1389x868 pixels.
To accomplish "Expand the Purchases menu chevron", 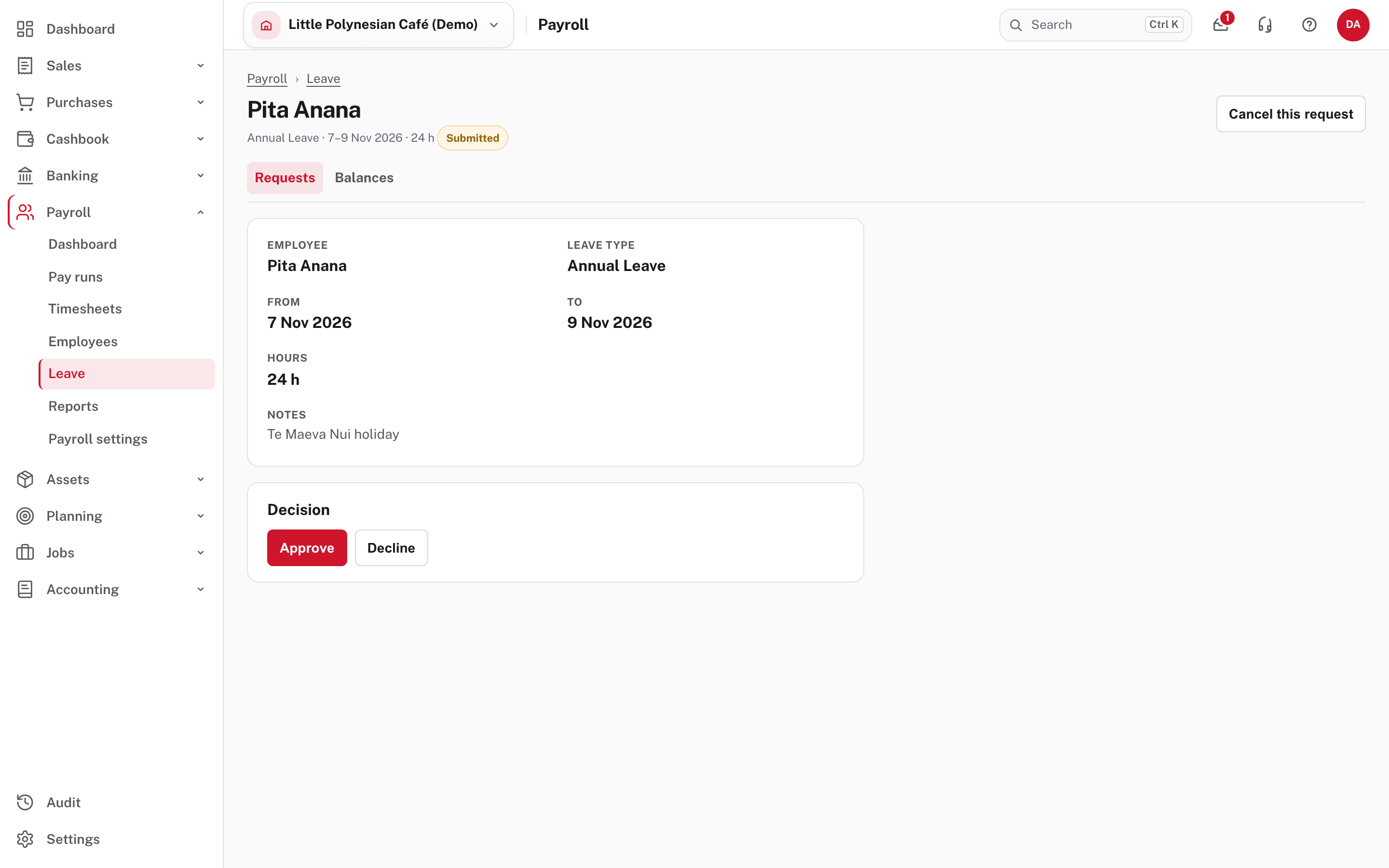I will 200,102.
